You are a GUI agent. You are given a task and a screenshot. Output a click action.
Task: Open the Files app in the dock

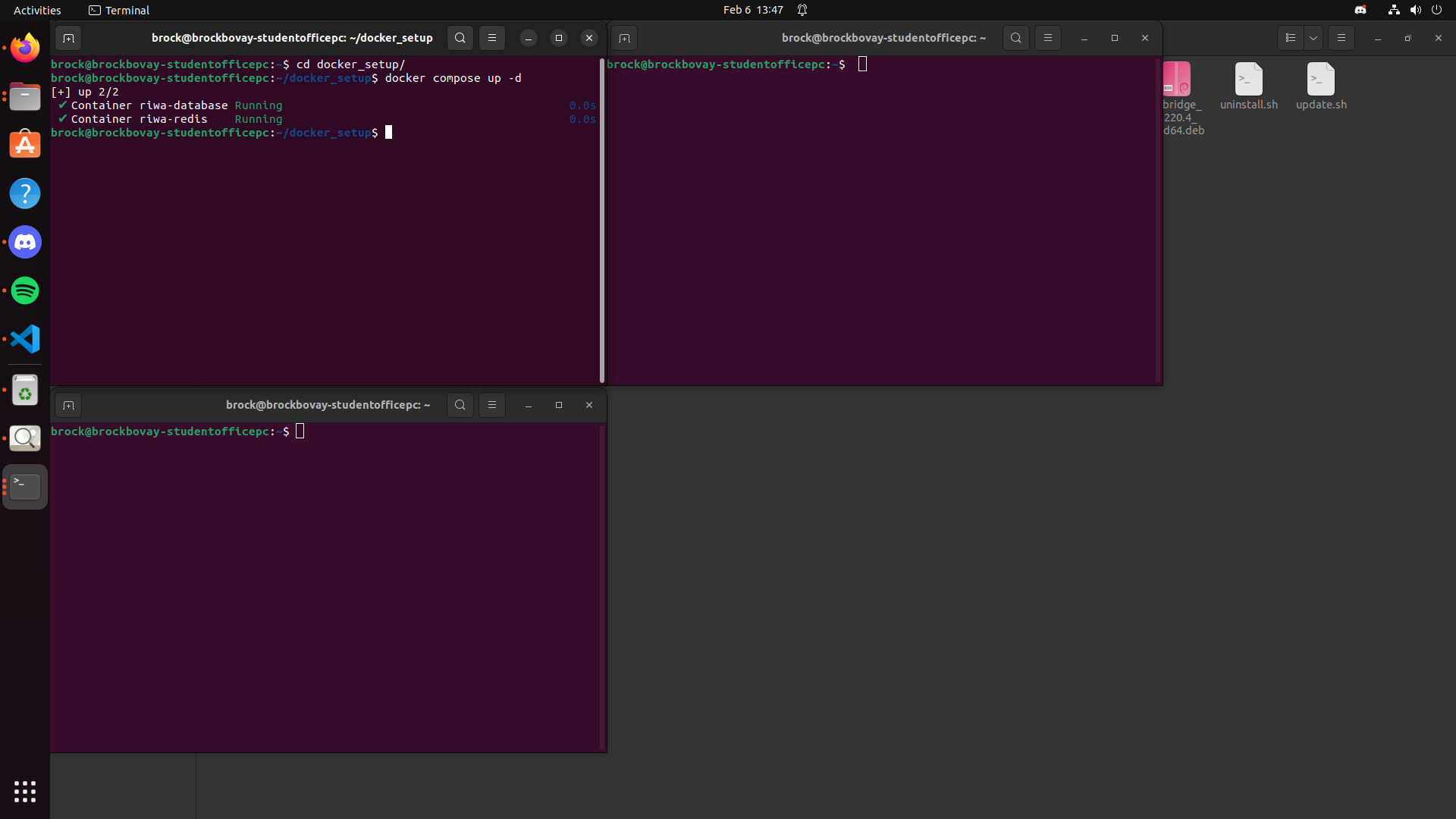(25, 97)
